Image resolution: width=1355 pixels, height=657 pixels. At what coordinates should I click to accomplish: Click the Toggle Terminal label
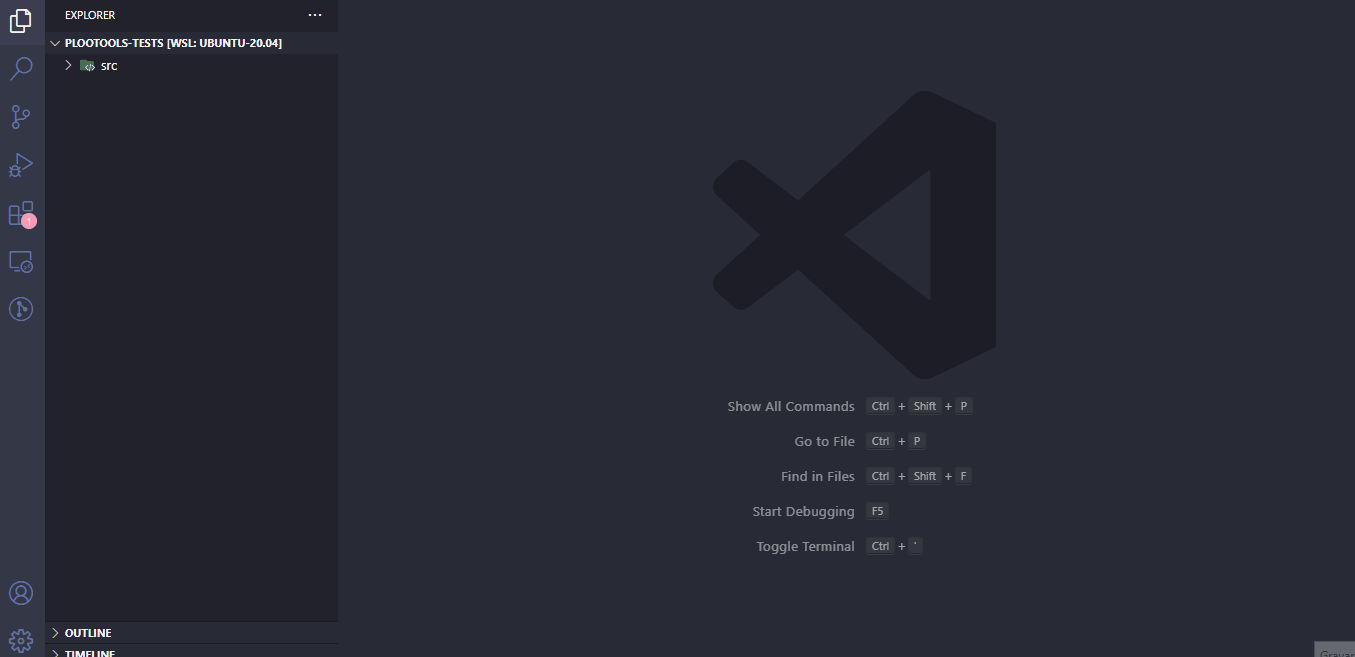(x=806, y=546)
